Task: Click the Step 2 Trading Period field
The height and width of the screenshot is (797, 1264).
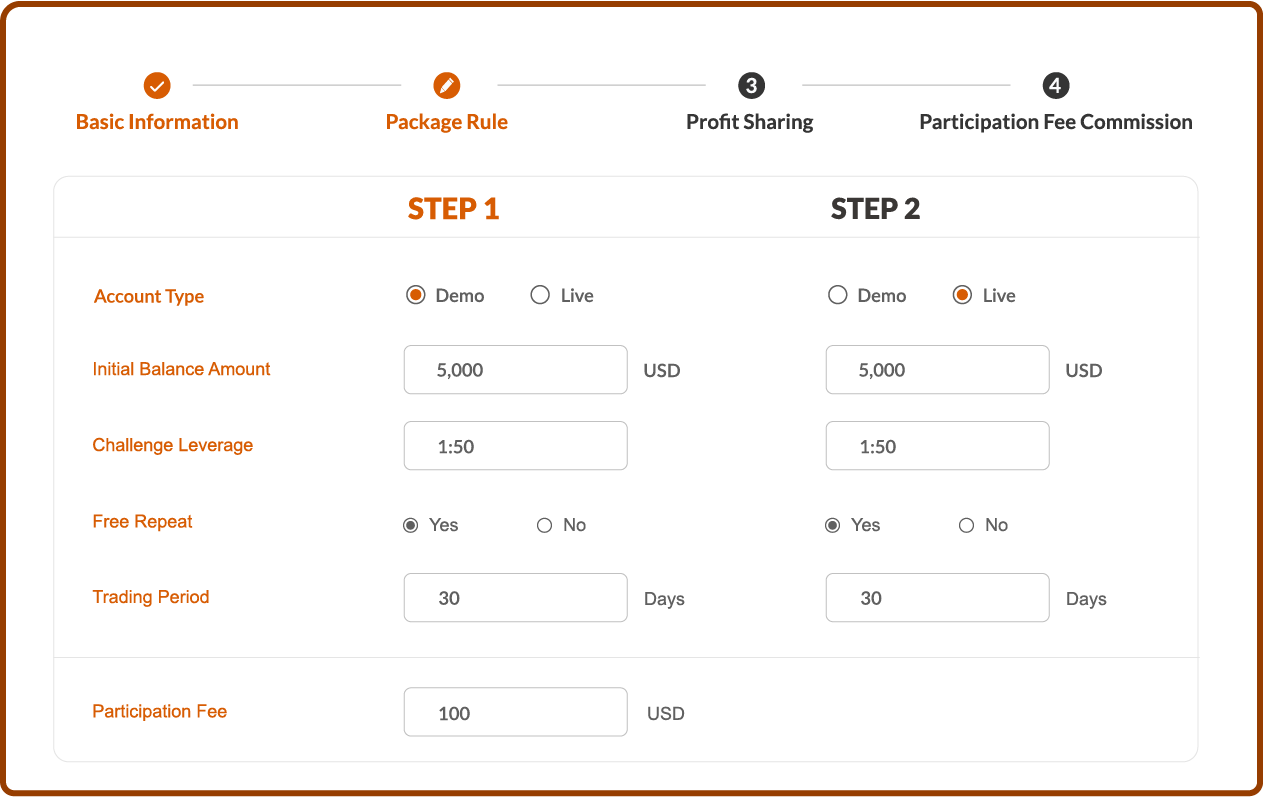Action: (x=937, y=598)
